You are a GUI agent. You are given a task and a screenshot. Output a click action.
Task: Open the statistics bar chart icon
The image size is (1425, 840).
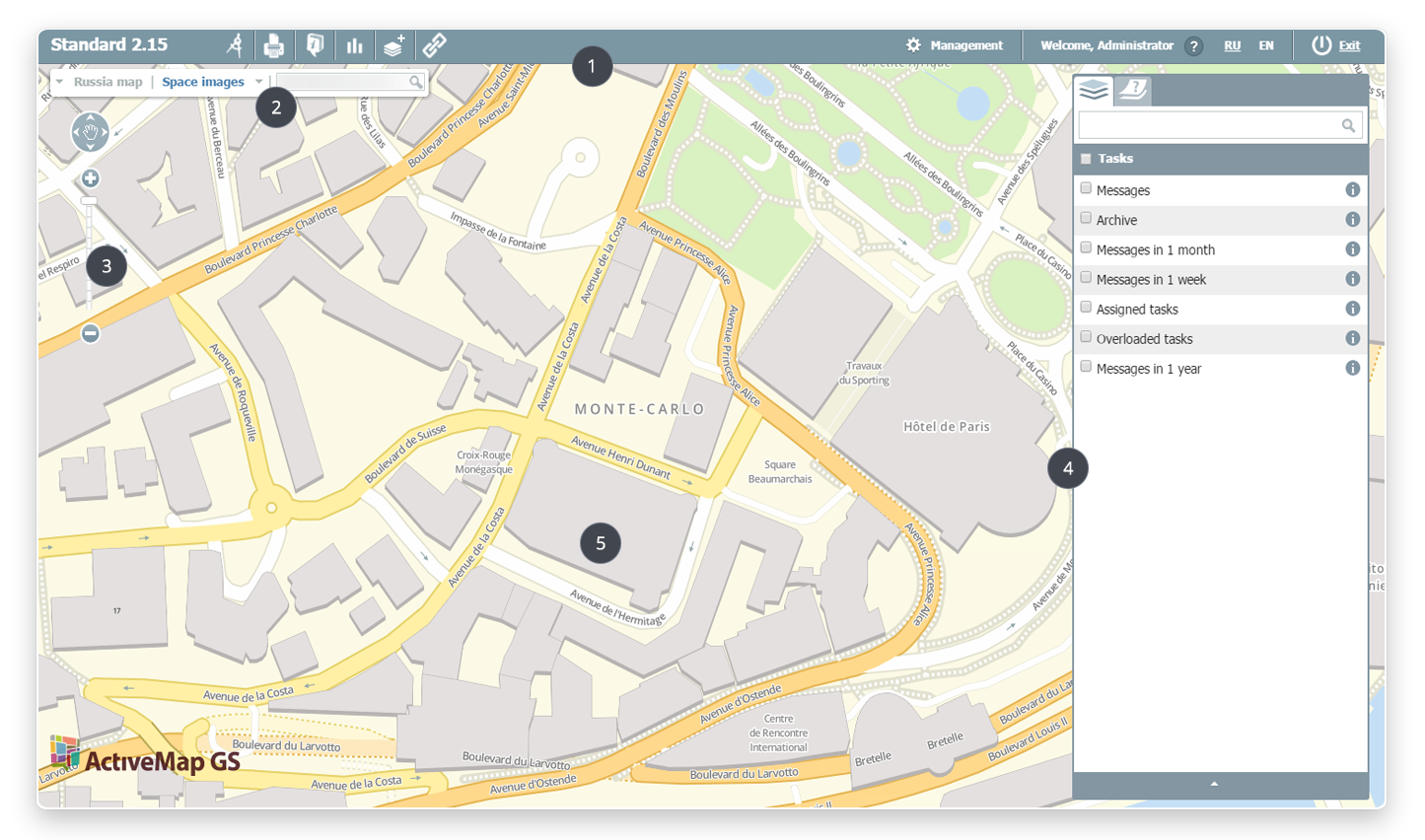(354, 45)
